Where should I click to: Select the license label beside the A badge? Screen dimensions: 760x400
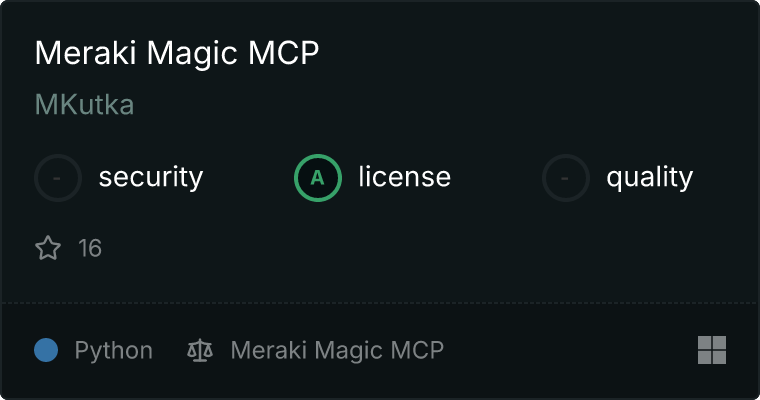click(x=405, y=176)
